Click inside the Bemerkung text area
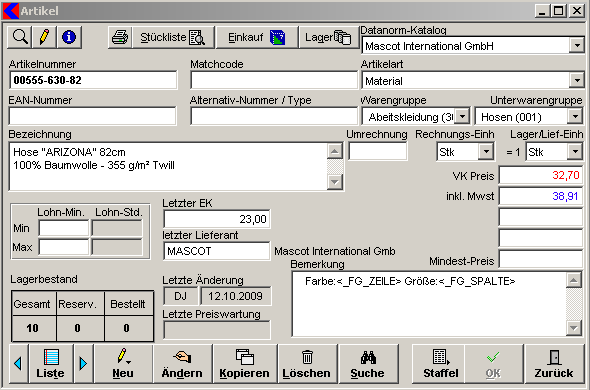The image size is (590, 390). [x=429, y=304]
